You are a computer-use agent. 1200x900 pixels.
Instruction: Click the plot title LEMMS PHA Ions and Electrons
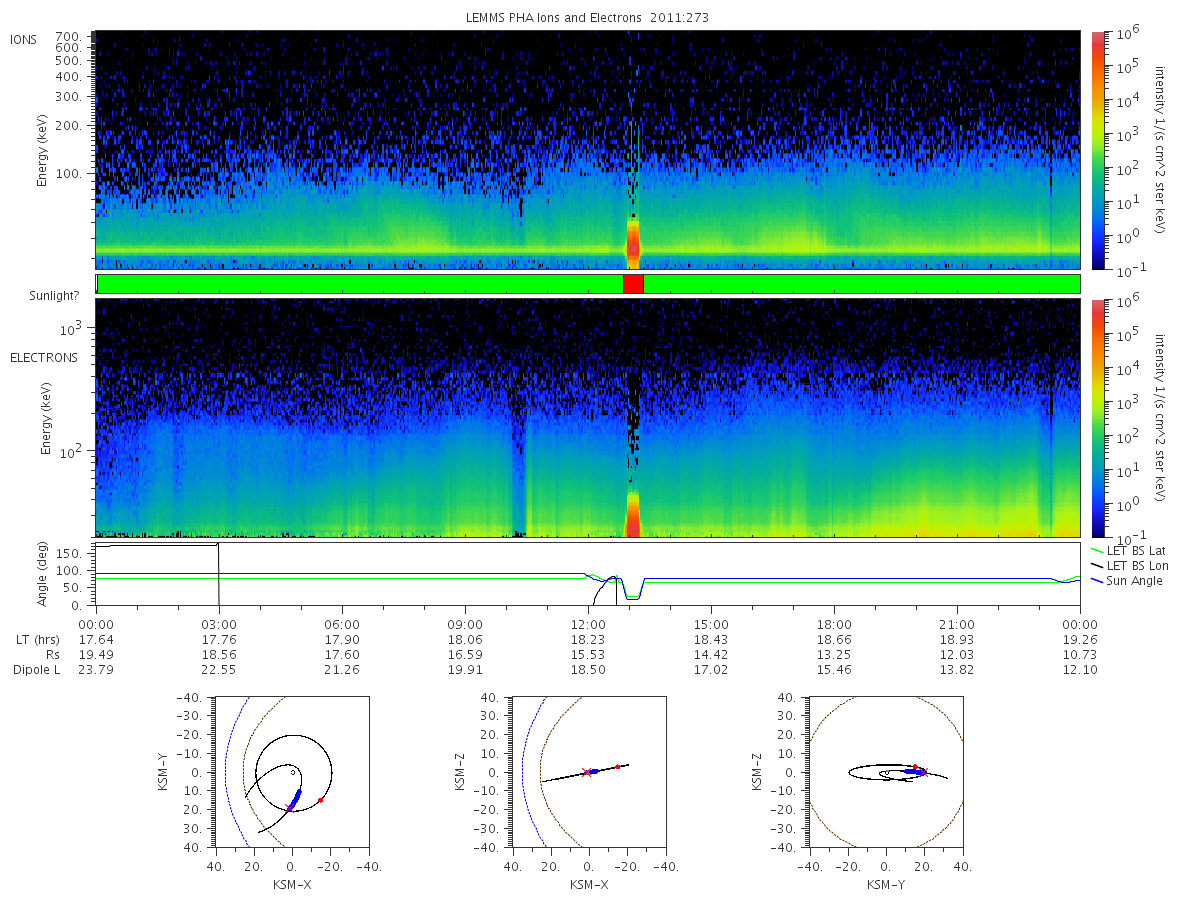coord(589,18)
